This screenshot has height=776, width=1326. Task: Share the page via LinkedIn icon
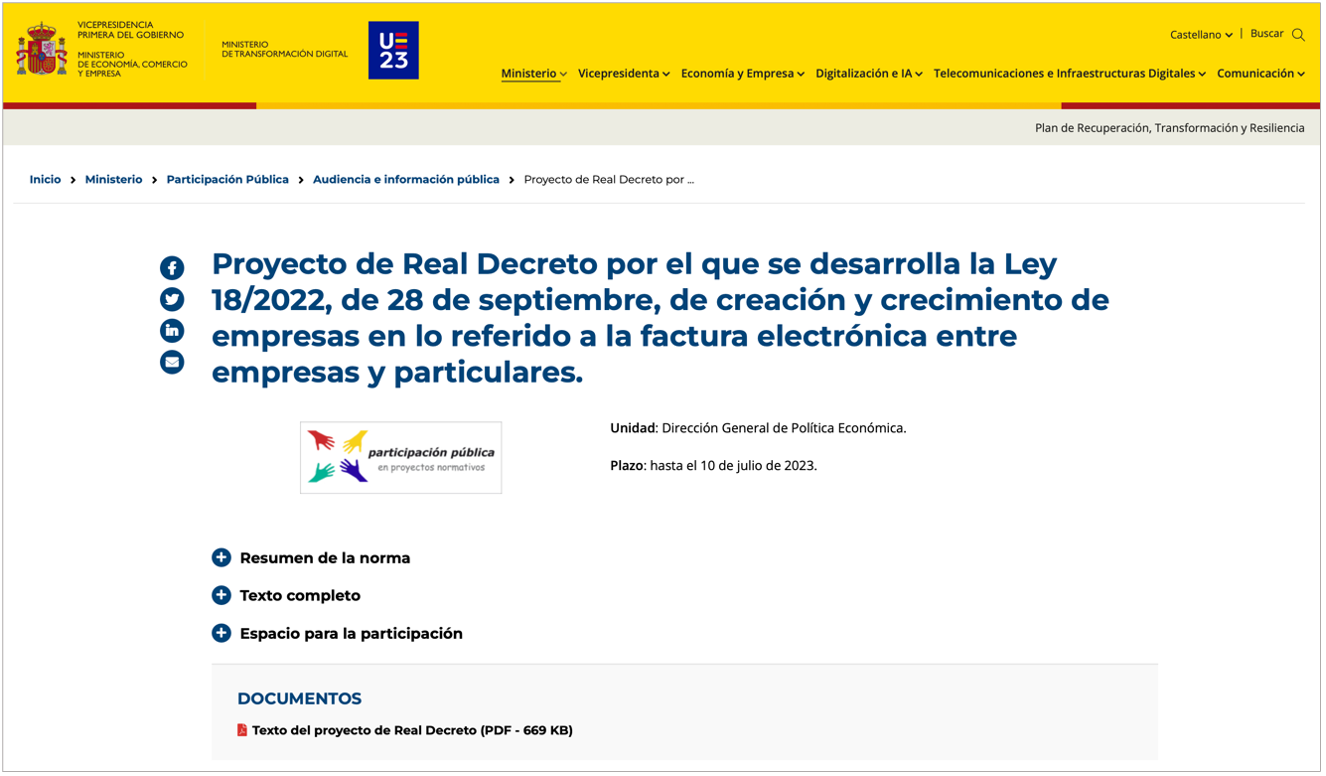click(x=172, y=330)
